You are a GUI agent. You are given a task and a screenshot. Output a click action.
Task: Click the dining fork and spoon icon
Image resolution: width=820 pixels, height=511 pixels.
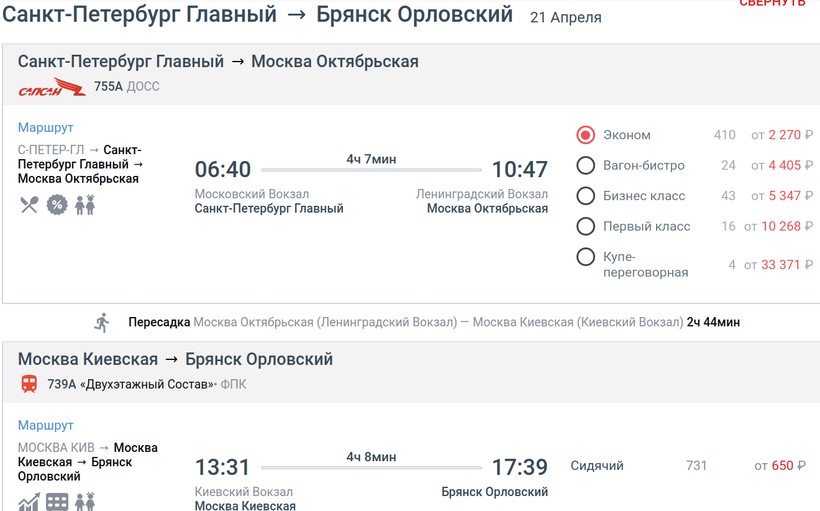click(28, 205)
